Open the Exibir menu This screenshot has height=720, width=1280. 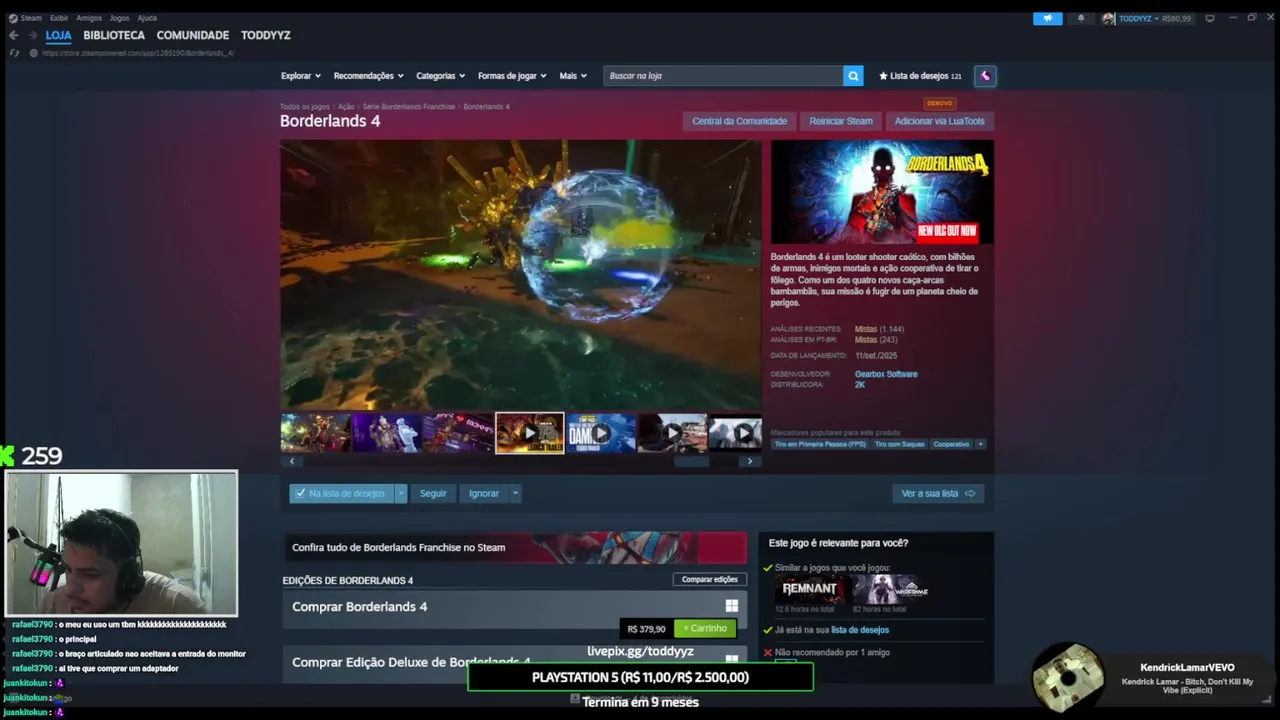(x=59, y=18)
